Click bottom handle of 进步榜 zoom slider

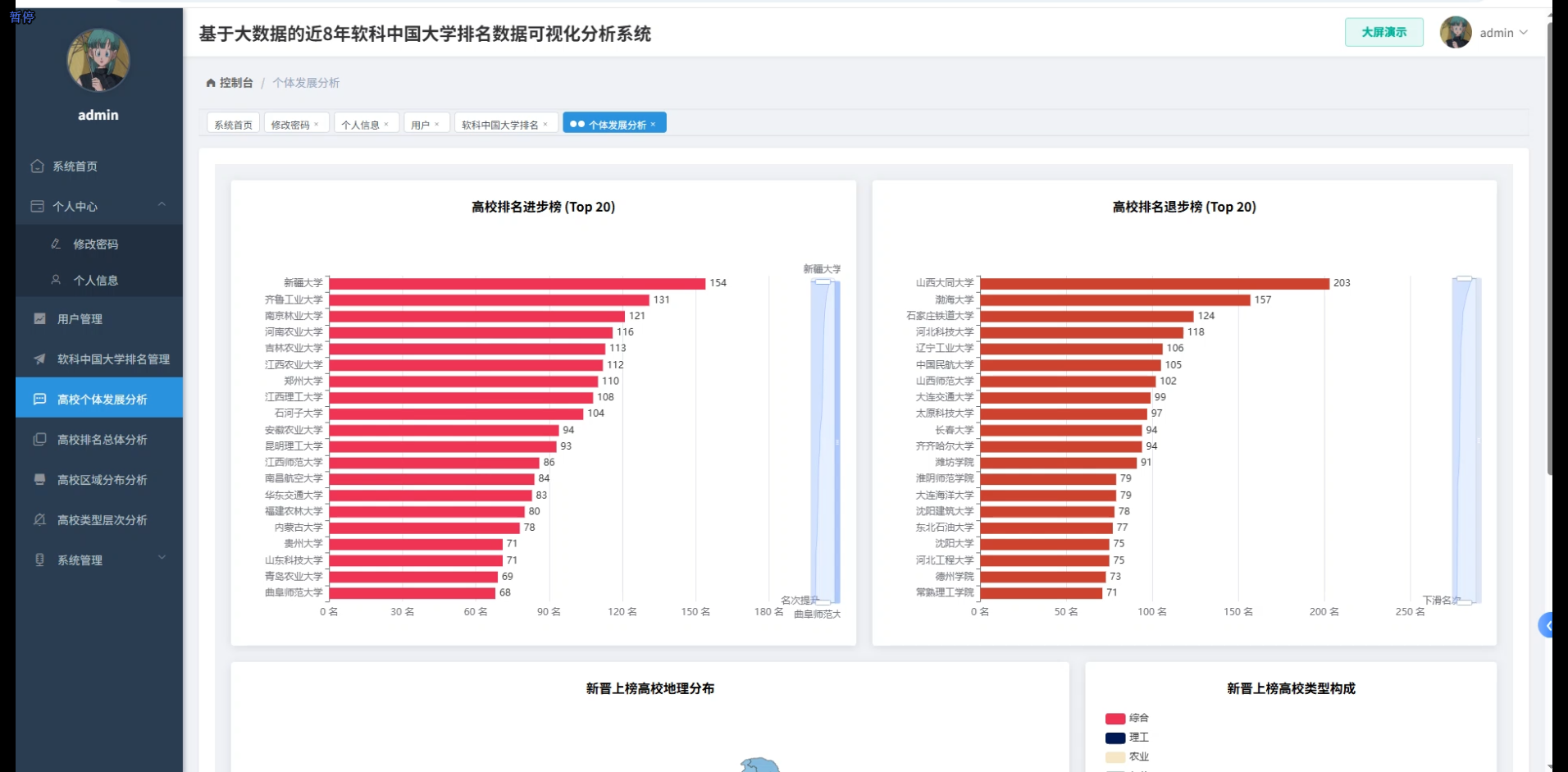pyautogui.click(x=823, y=602)
